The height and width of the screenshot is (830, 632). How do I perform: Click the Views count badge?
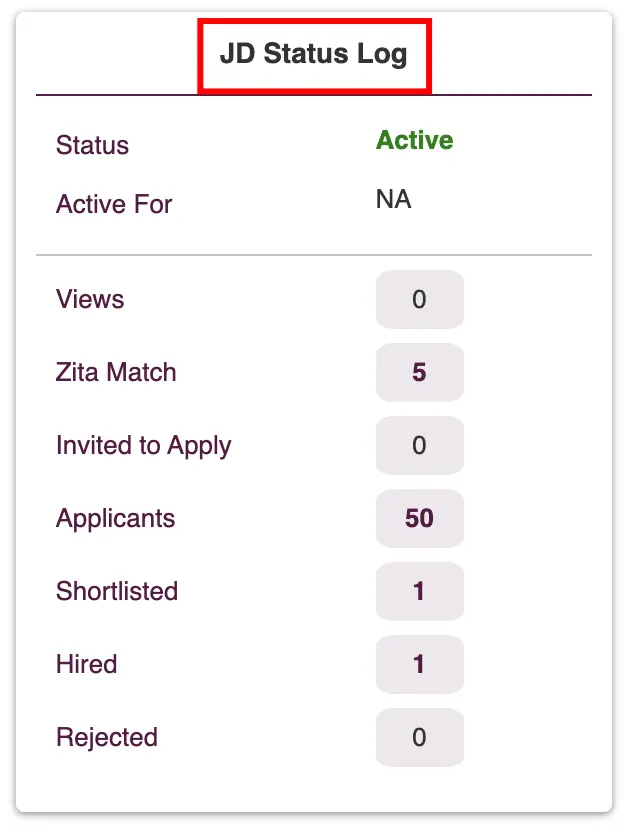[419, 299]
